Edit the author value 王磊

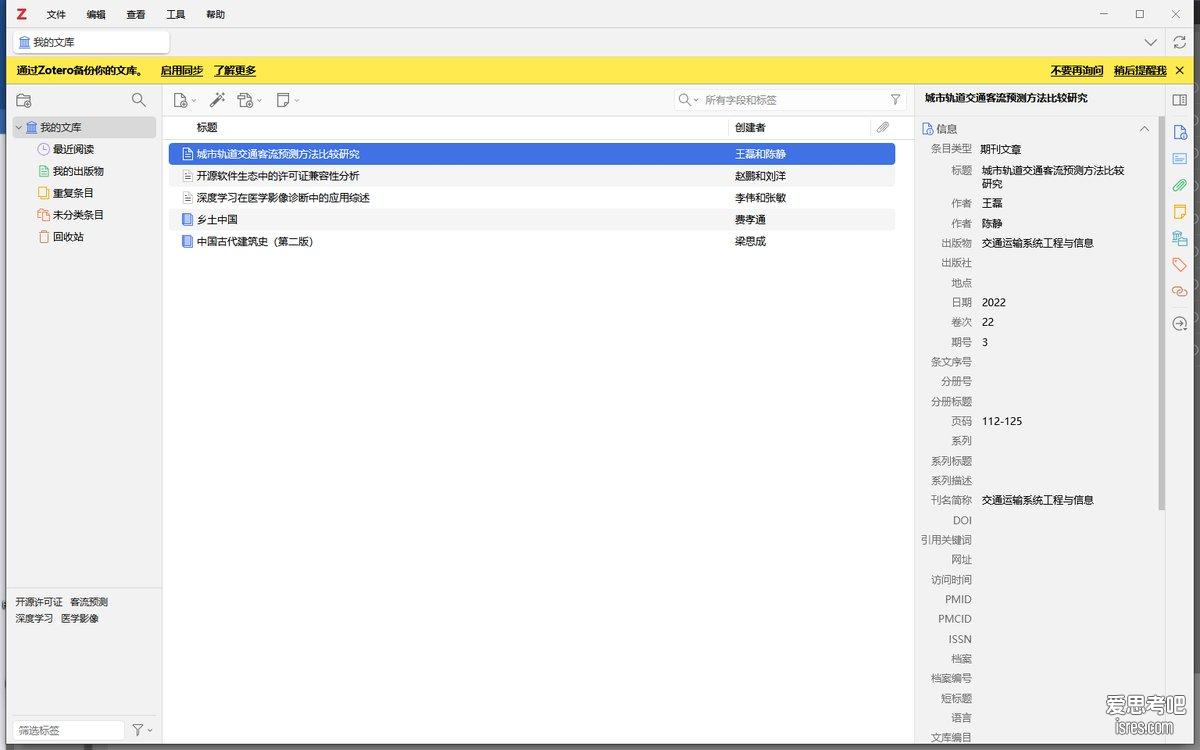tap(992, 204)
